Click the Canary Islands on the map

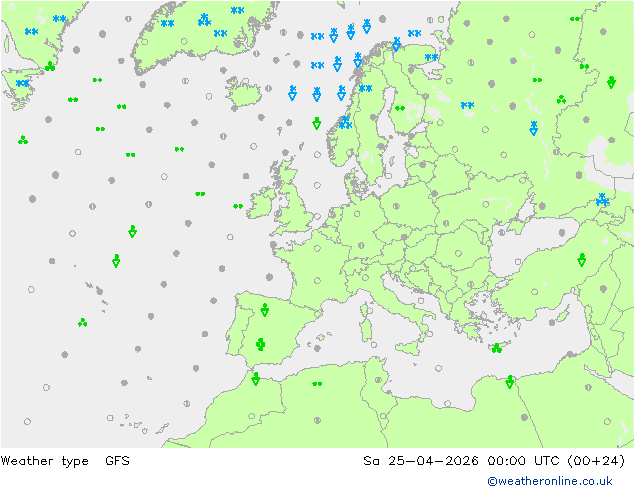pyautogui.click(x=143, y=426)
